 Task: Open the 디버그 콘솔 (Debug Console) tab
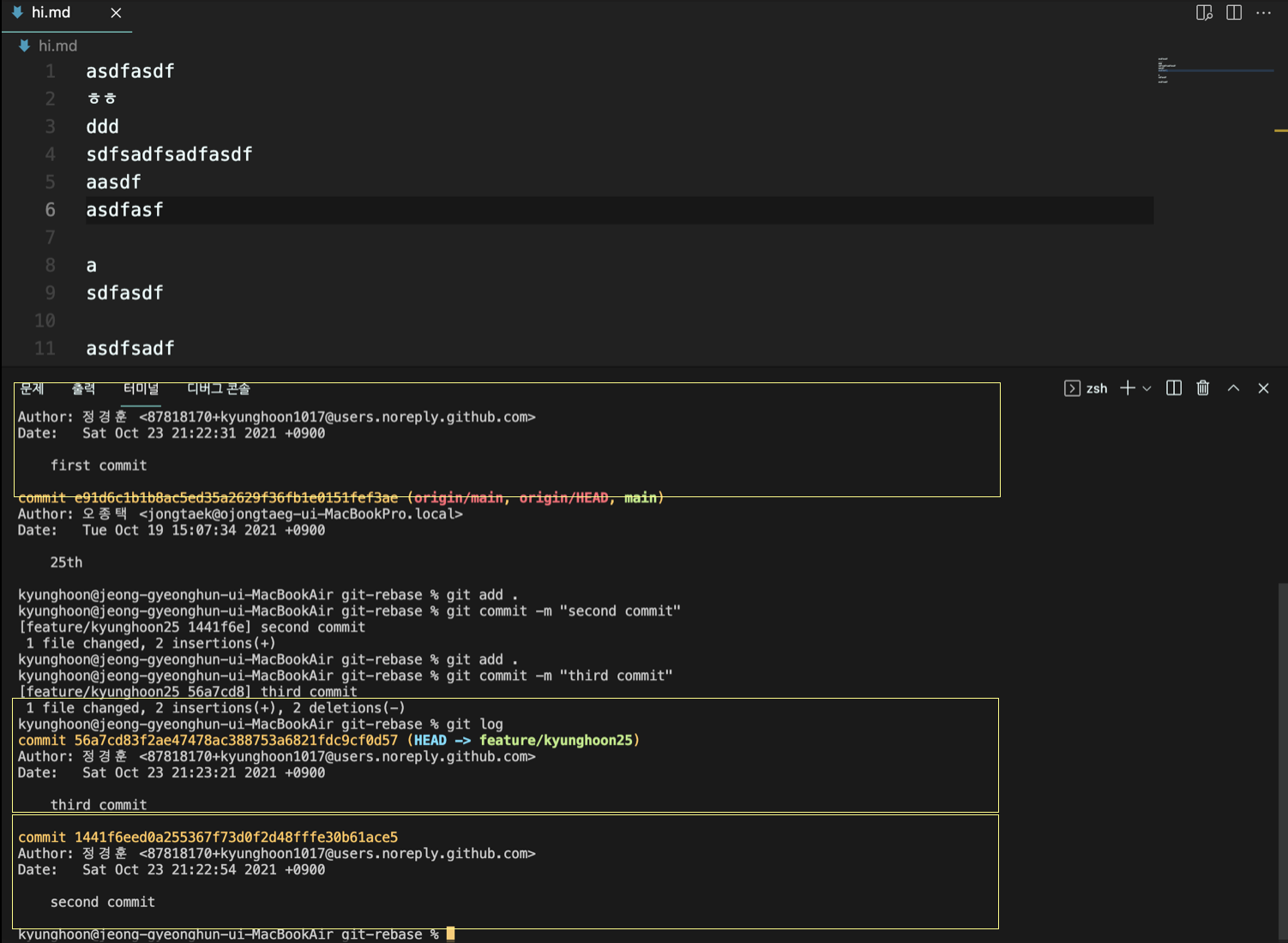pos(218,387)
